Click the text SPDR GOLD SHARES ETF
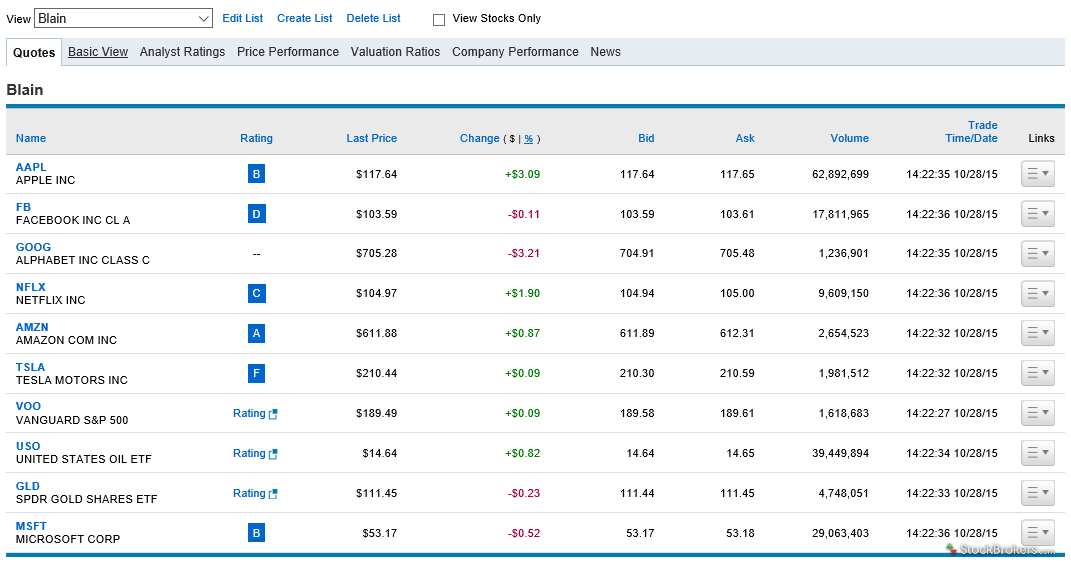The width and height of the screenshot is (1071, 569). [87, 499]
